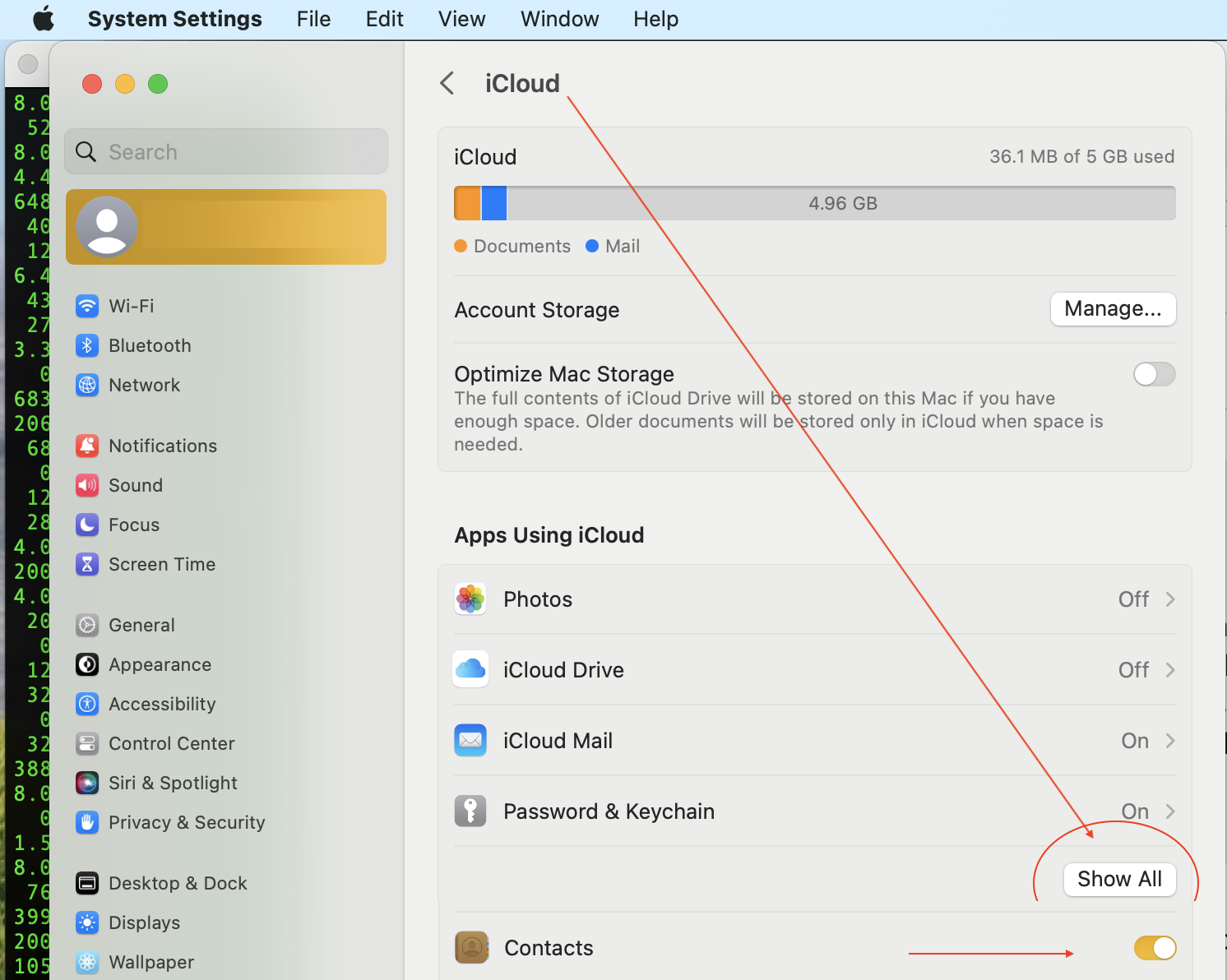Screen dimensions: 1227x980
Task: Select Control Center label in sidebar
Action: 172,743
